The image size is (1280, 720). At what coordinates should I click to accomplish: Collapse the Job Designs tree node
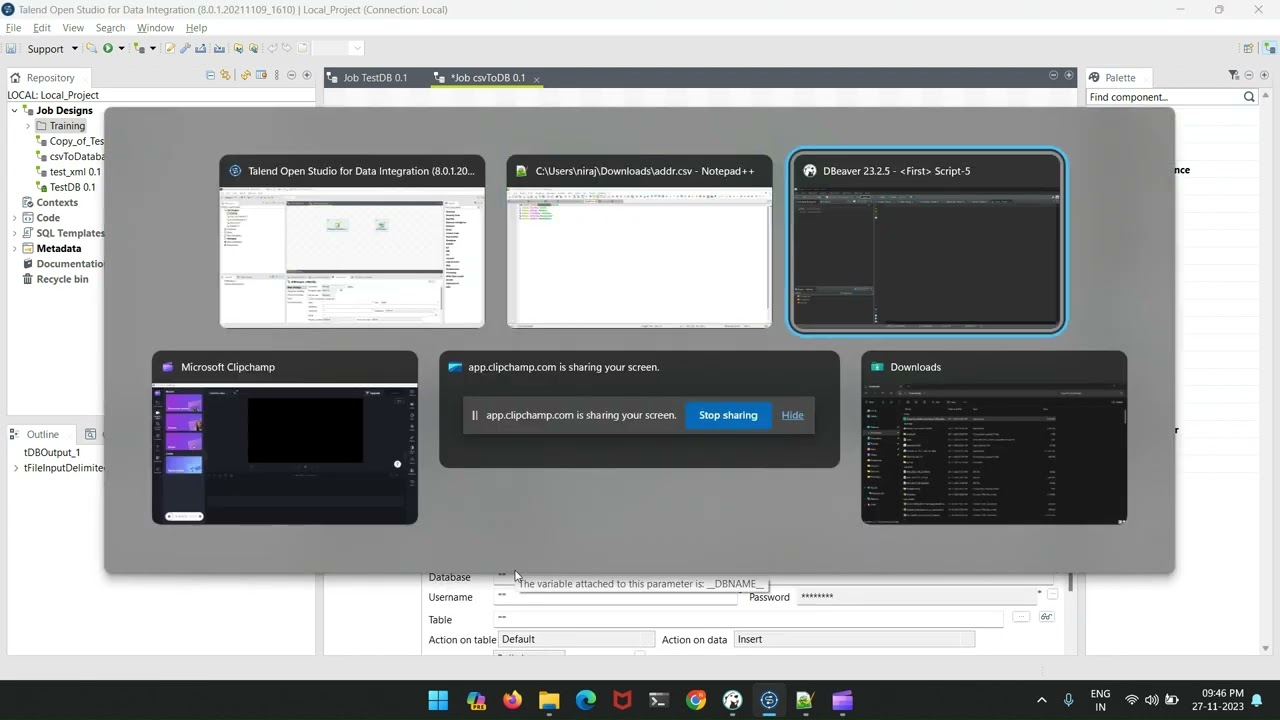click(14, 110)
